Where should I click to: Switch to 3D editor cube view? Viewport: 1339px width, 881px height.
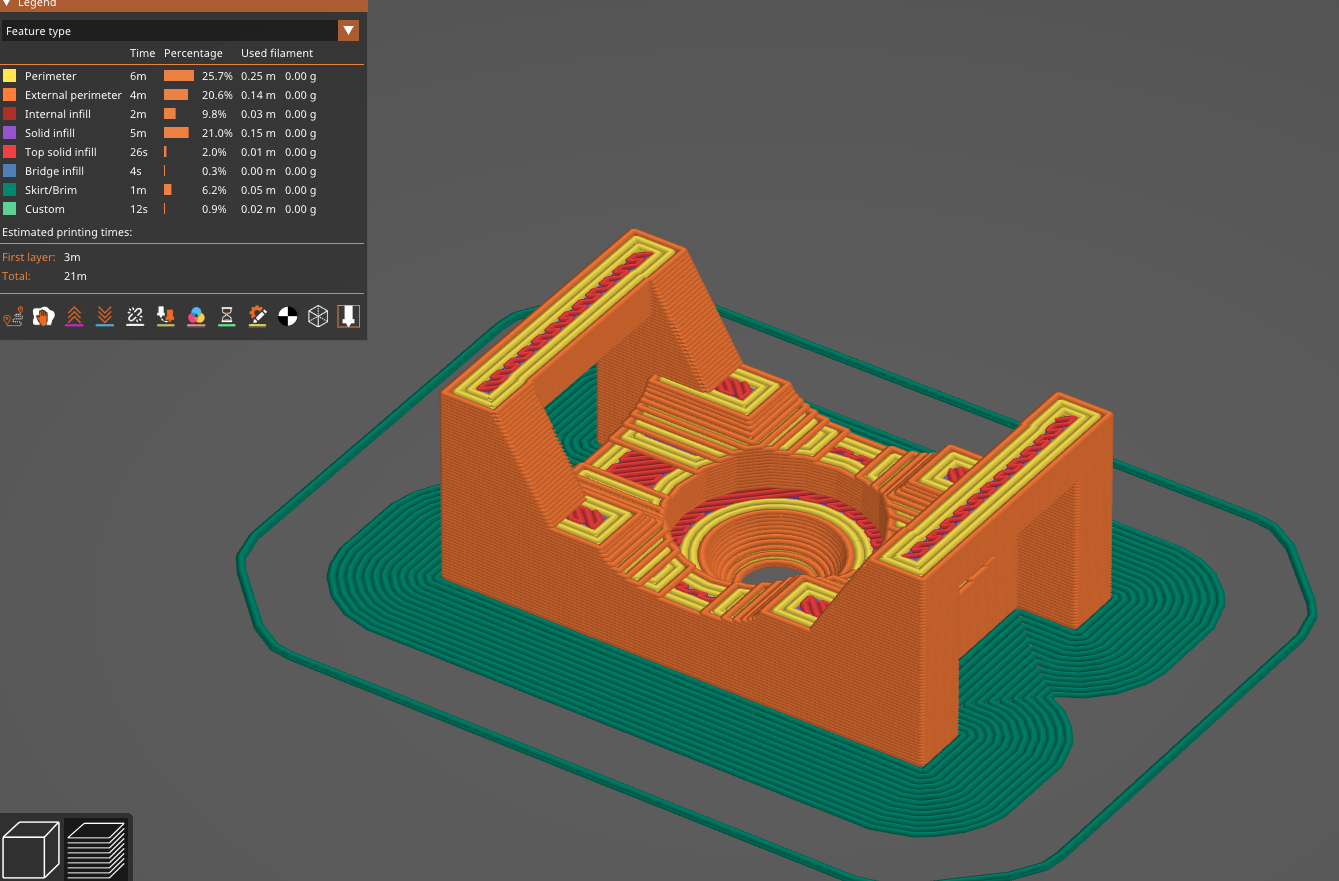(30, 849)
